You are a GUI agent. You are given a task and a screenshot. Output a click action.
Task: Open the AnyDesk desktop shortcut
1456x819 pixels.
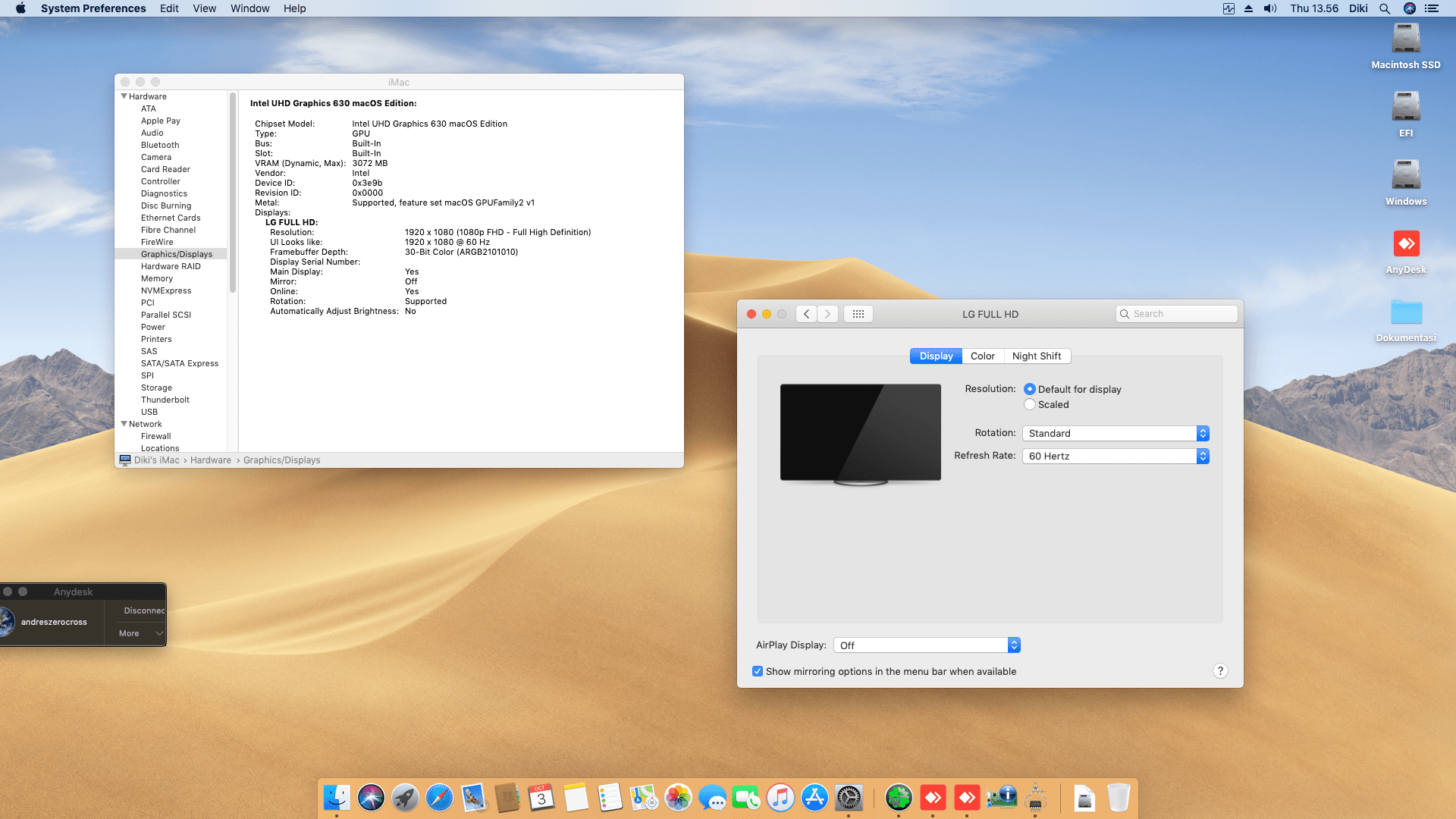(x=1406, y=244)
